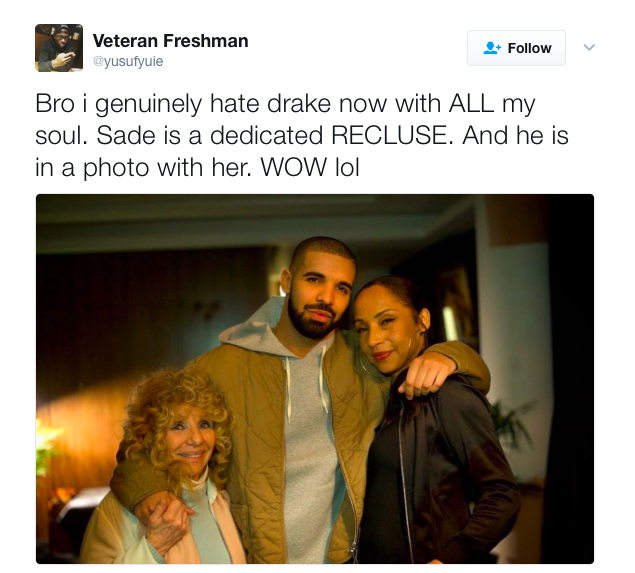Open Veteran Freshman's profile avatar
The image size is (635, 573).
(x=59, y=48)
